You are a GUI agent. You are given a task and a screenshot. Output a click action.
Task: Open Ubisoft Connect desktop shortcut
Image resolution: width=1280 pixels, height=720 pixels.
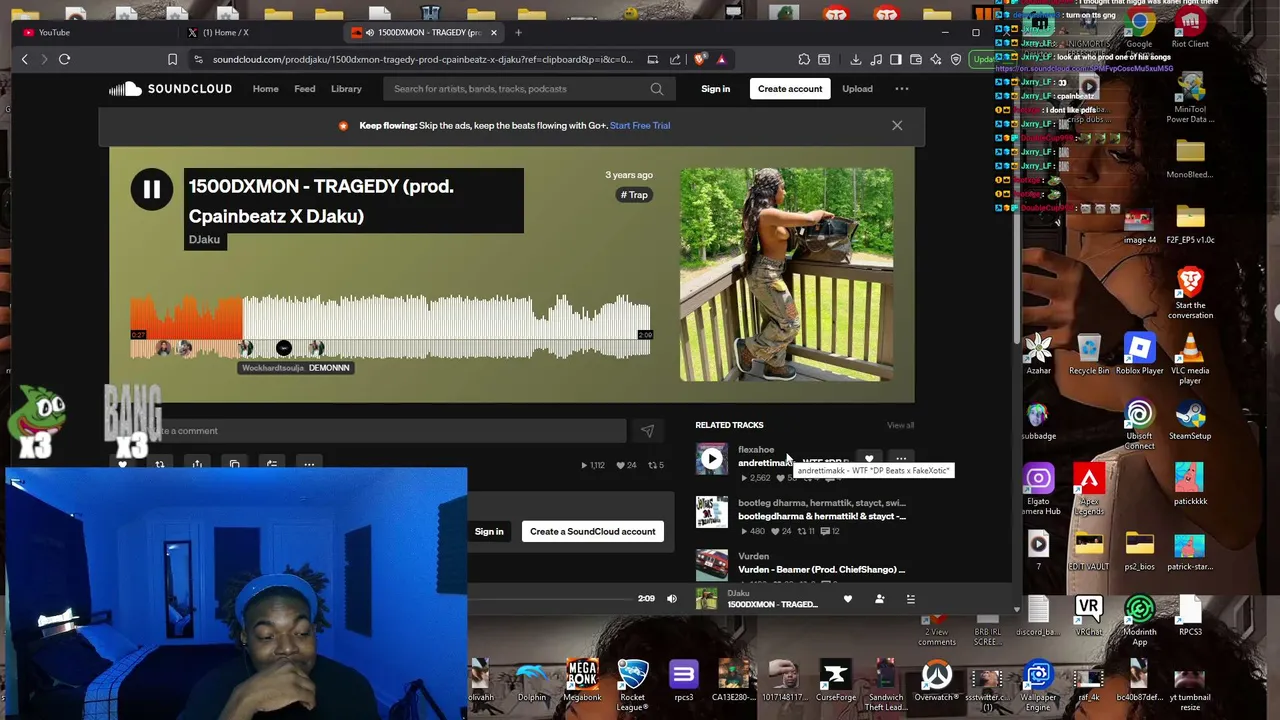pyautogui.click(x=1139, y=425)
